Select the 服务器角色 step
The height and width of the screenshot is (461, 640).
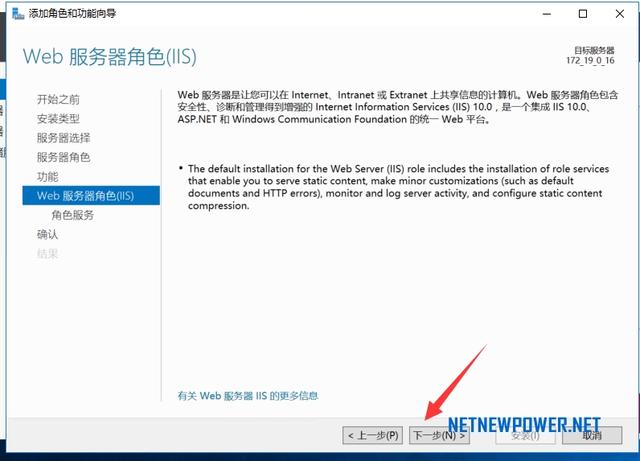click(x=64, y=157)
